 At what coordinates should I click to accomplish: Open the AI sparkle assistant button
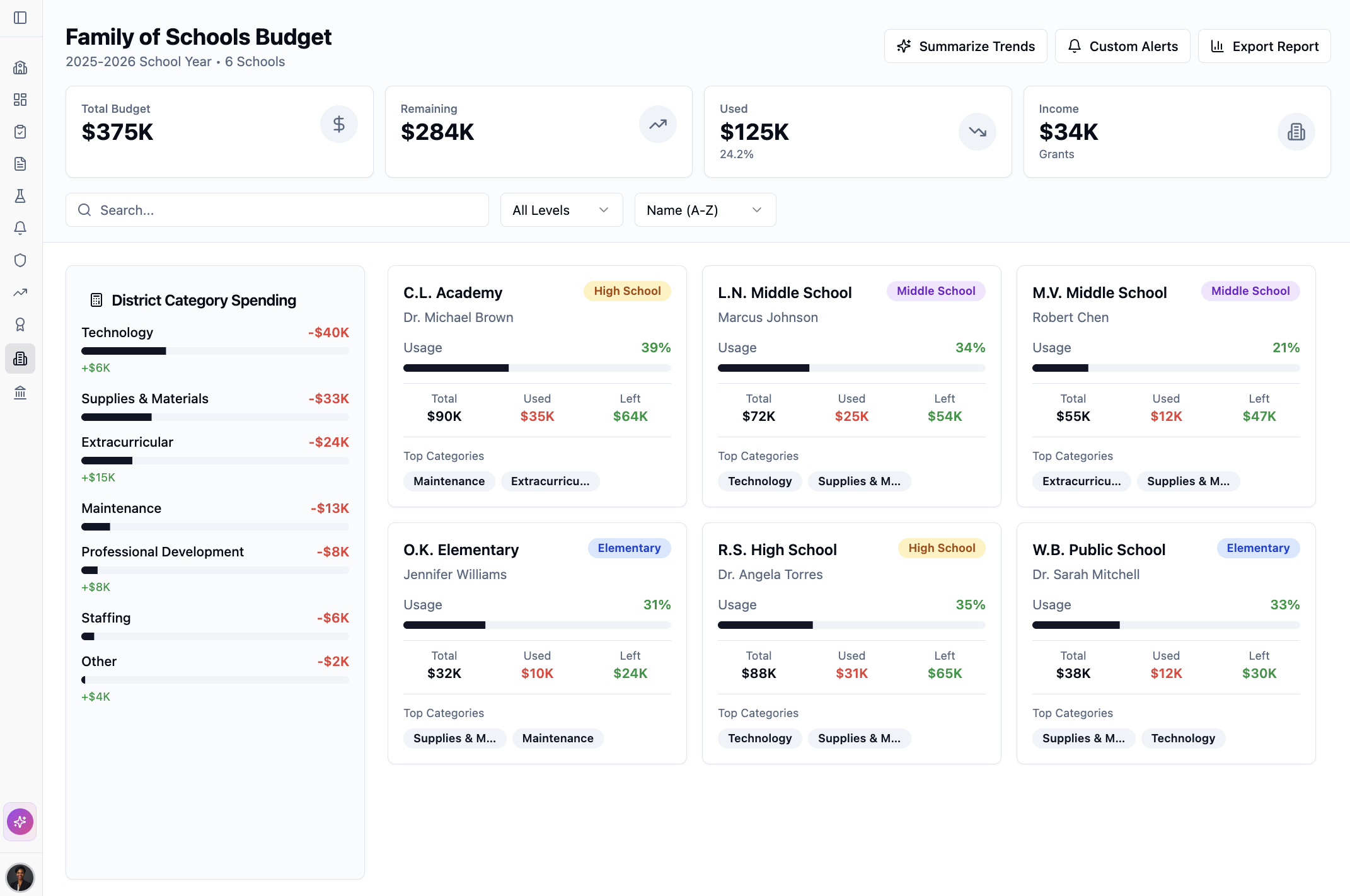point(20,822)
